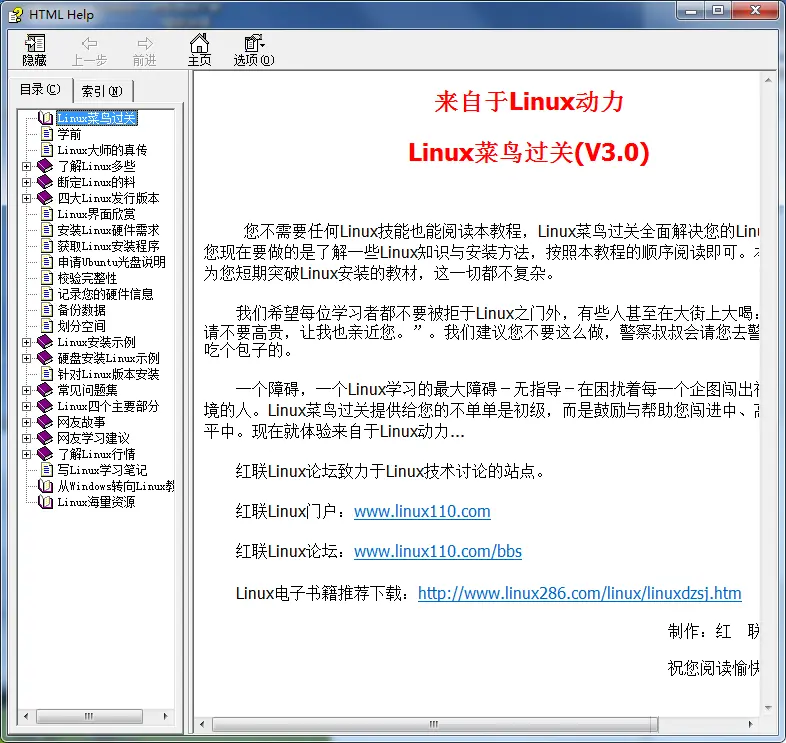This screenshot has height=743, width=786.
Task: Open the Options (选项) toolbar menu
Action: (254, 44)
